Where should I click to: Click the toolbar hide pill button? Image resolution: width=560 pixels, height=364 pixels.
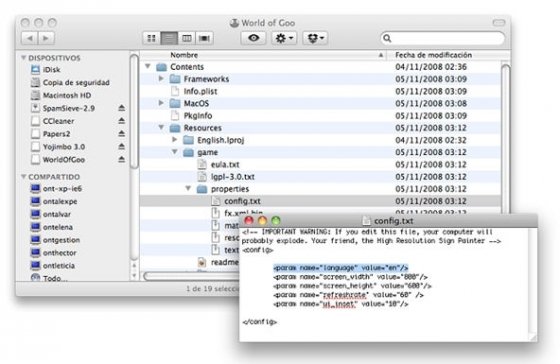499,23
